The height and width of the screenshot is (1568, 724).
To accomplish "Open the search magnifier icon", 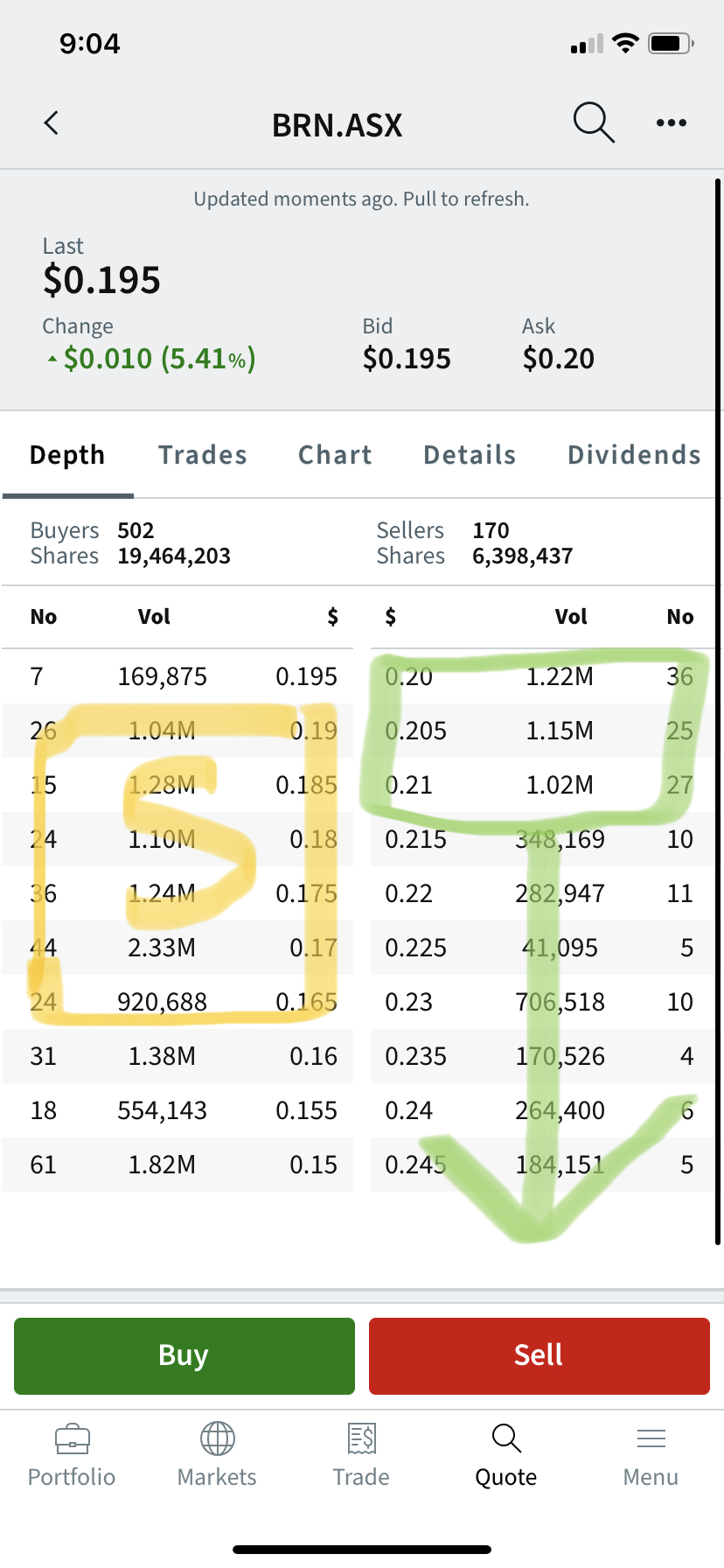I will 594,122.
